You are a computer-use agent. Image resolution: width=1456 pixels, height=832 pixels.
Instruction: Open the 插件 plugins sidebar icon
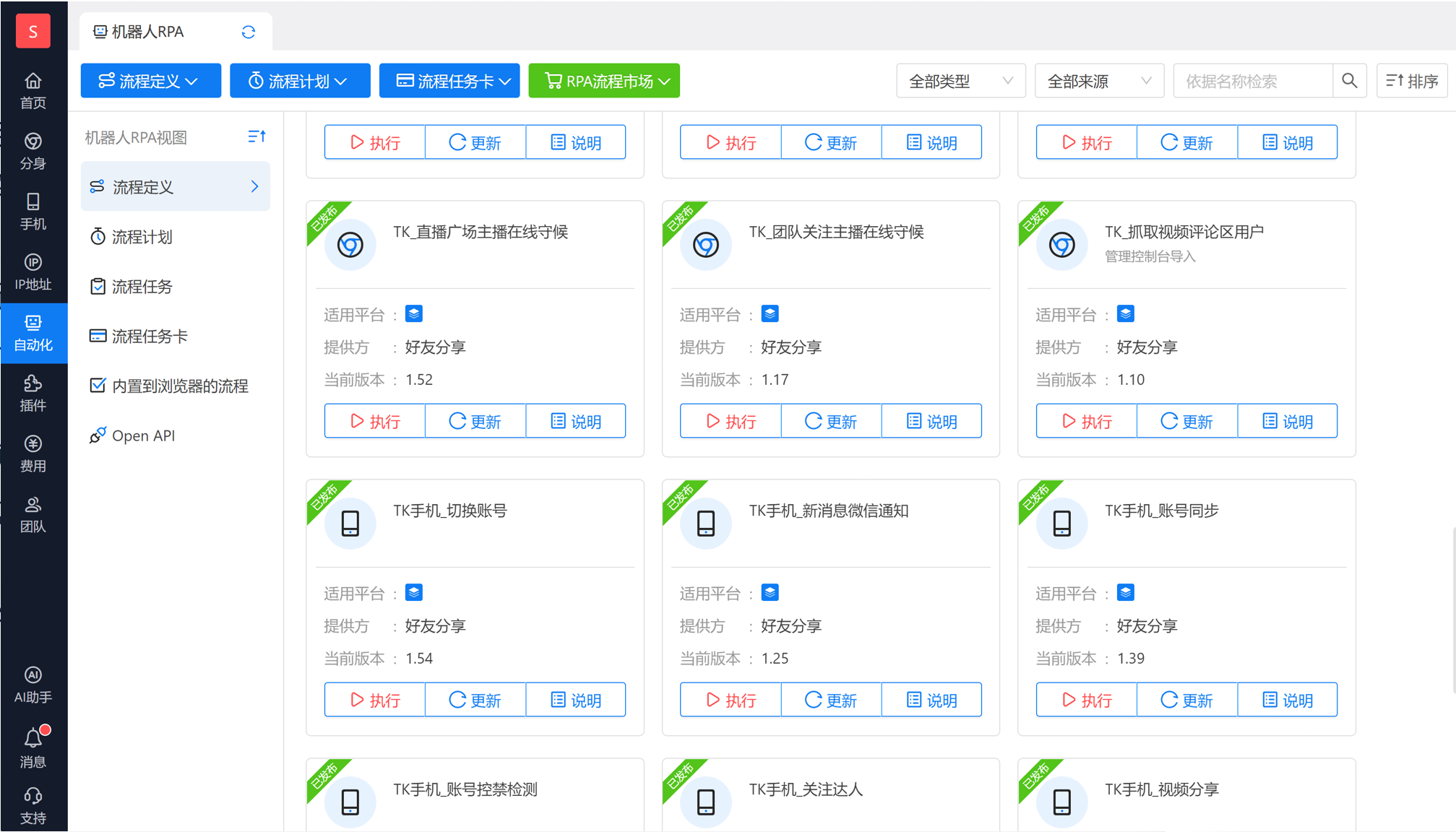coord(33,394)
